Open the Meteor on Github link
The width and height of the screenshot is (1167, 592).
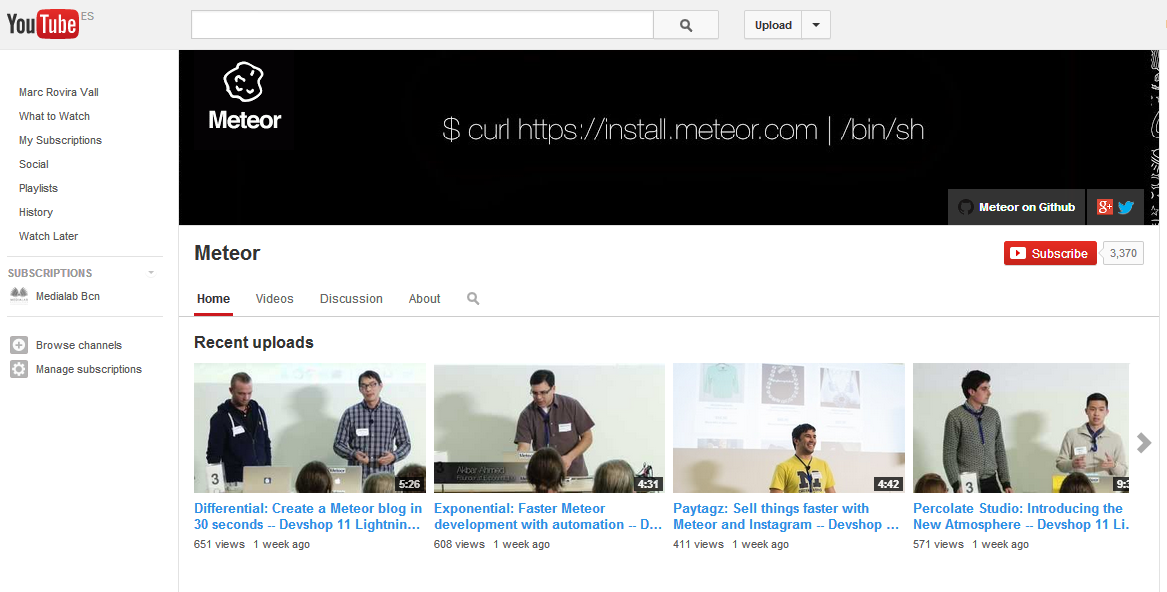point(1017,207)
